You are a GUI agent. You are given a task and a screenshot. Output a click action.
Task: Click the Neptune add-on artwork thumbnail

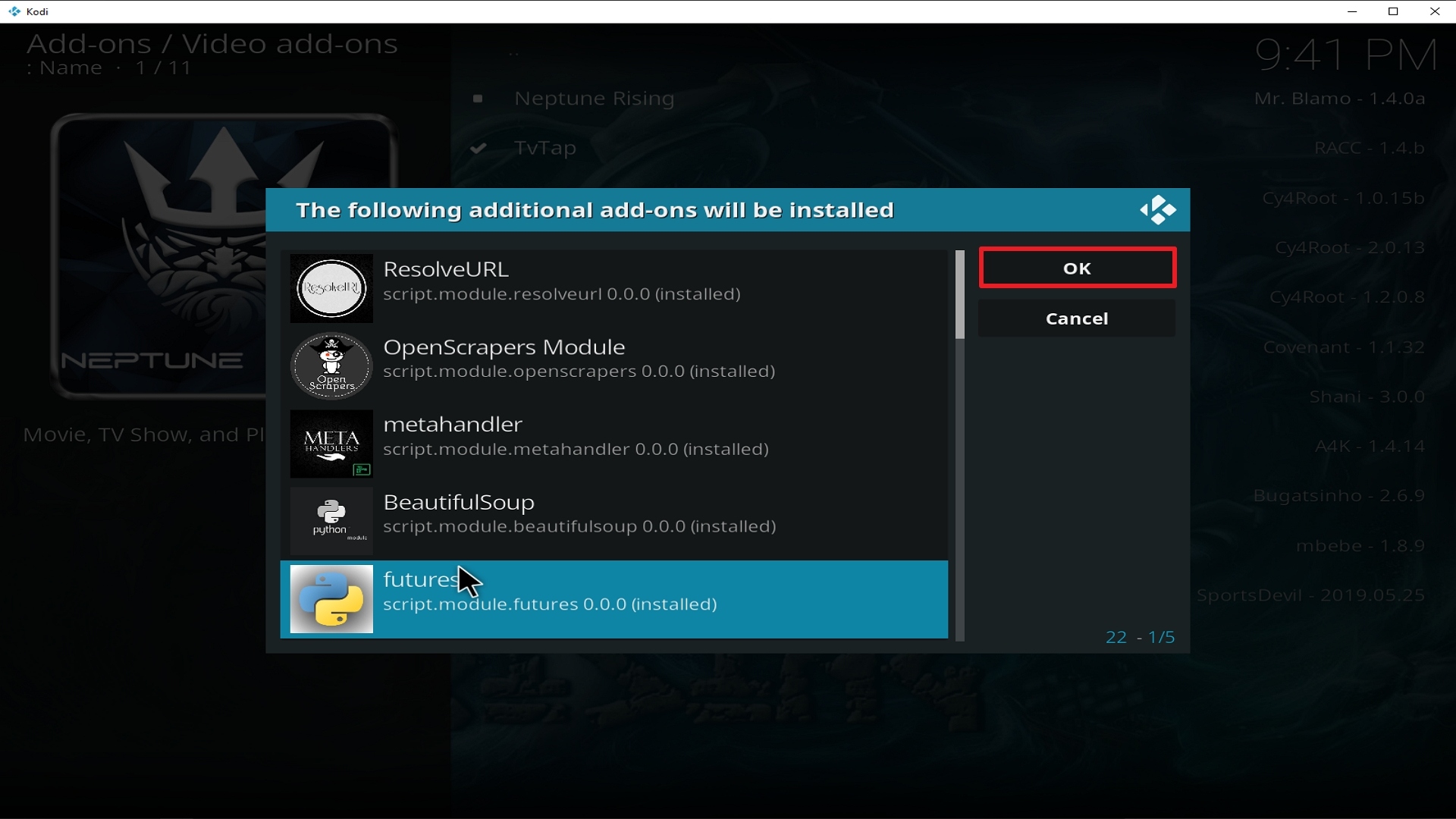pyautogui.click(x=224, y=256)
